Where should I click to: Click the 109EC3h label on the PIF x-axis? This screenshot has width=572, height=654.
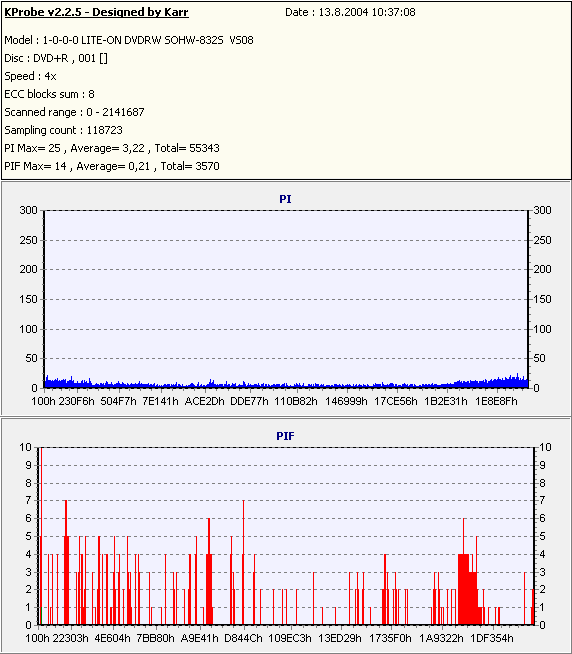(290, 638)
